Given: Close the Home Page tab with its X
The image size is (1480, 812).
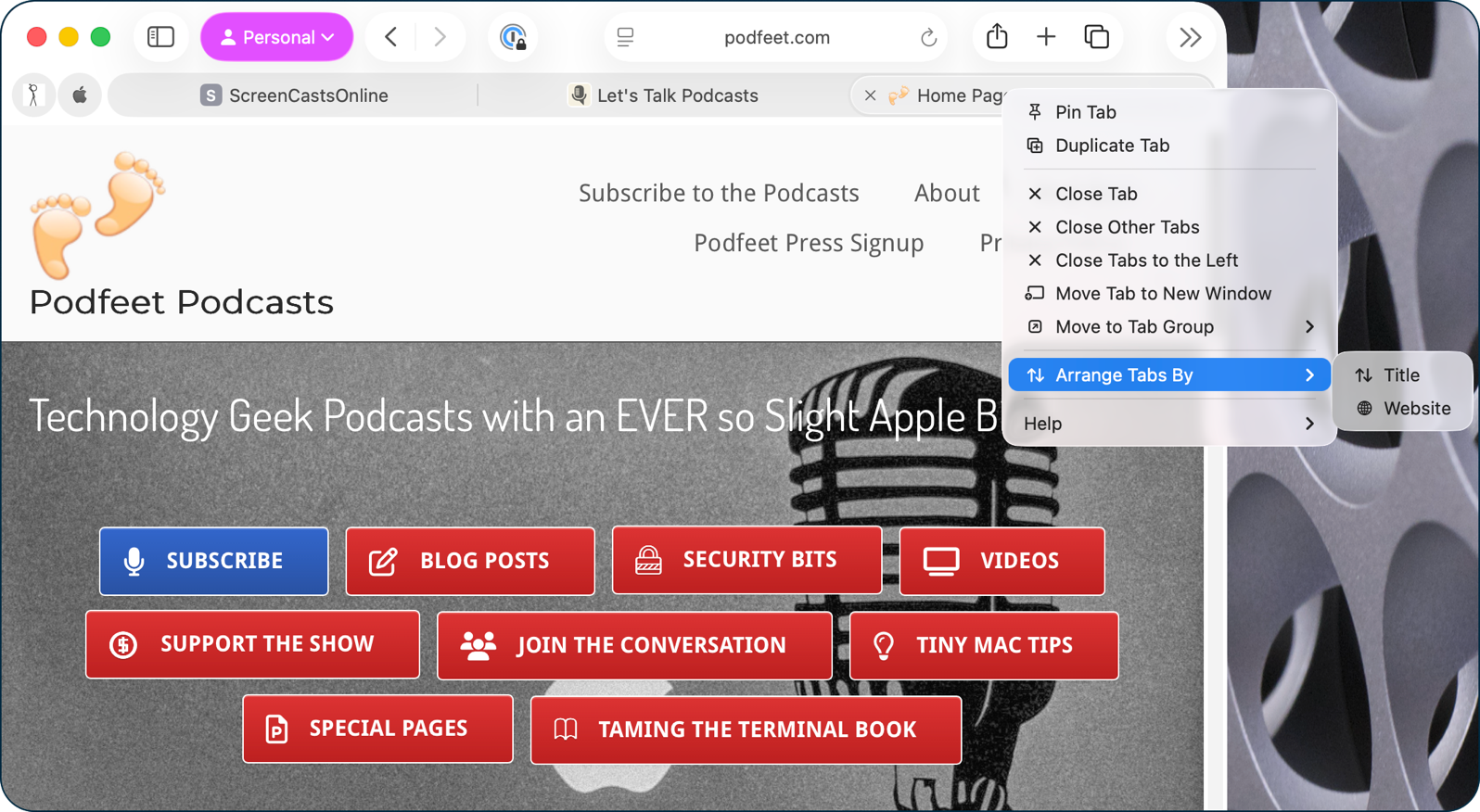Looking at the screenshot, I should [870, 95].
